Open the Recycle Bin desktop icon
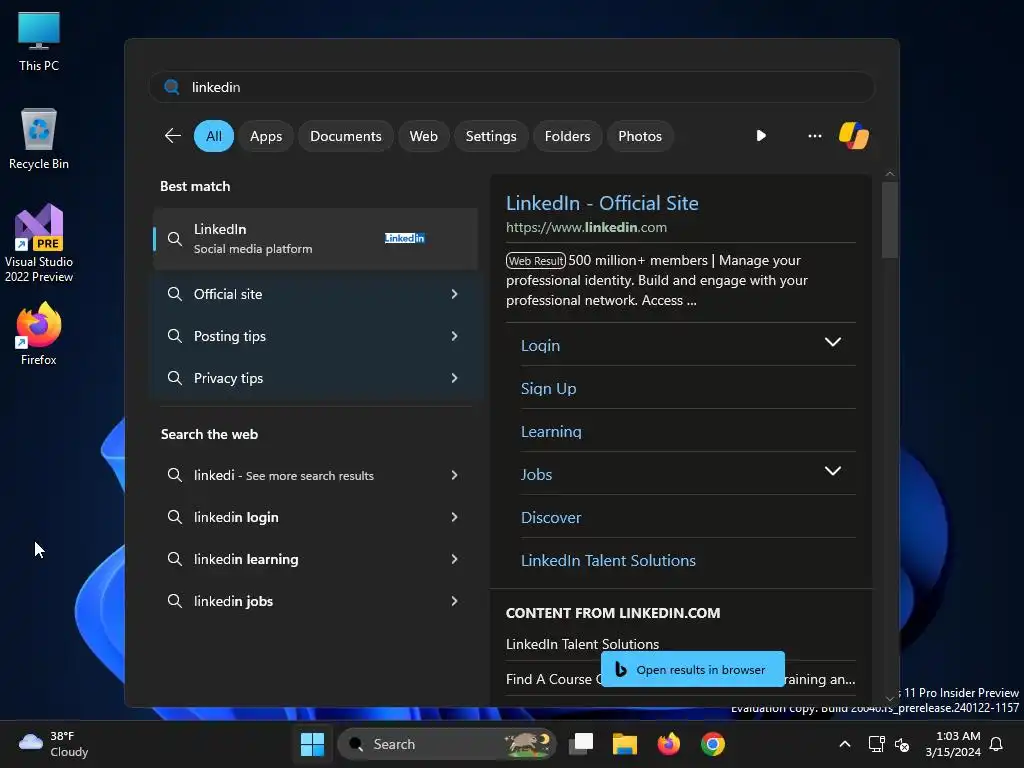The image size is (1024, 768). pyautogui.click(x=39, y=138)
